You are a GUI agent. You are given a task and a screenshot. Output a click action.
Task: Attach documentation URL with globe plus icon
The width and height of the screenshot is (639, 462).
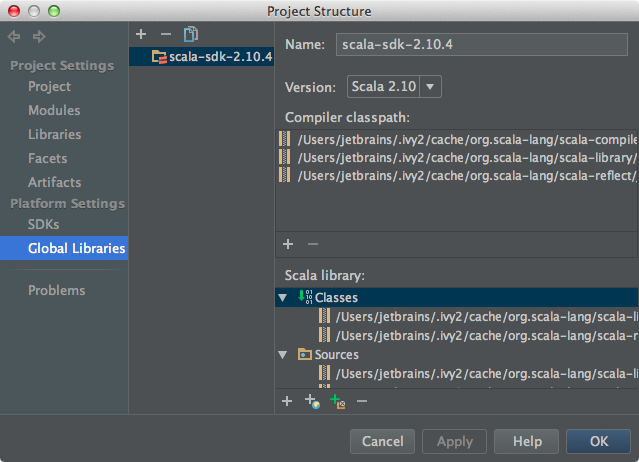pos(312,401)
